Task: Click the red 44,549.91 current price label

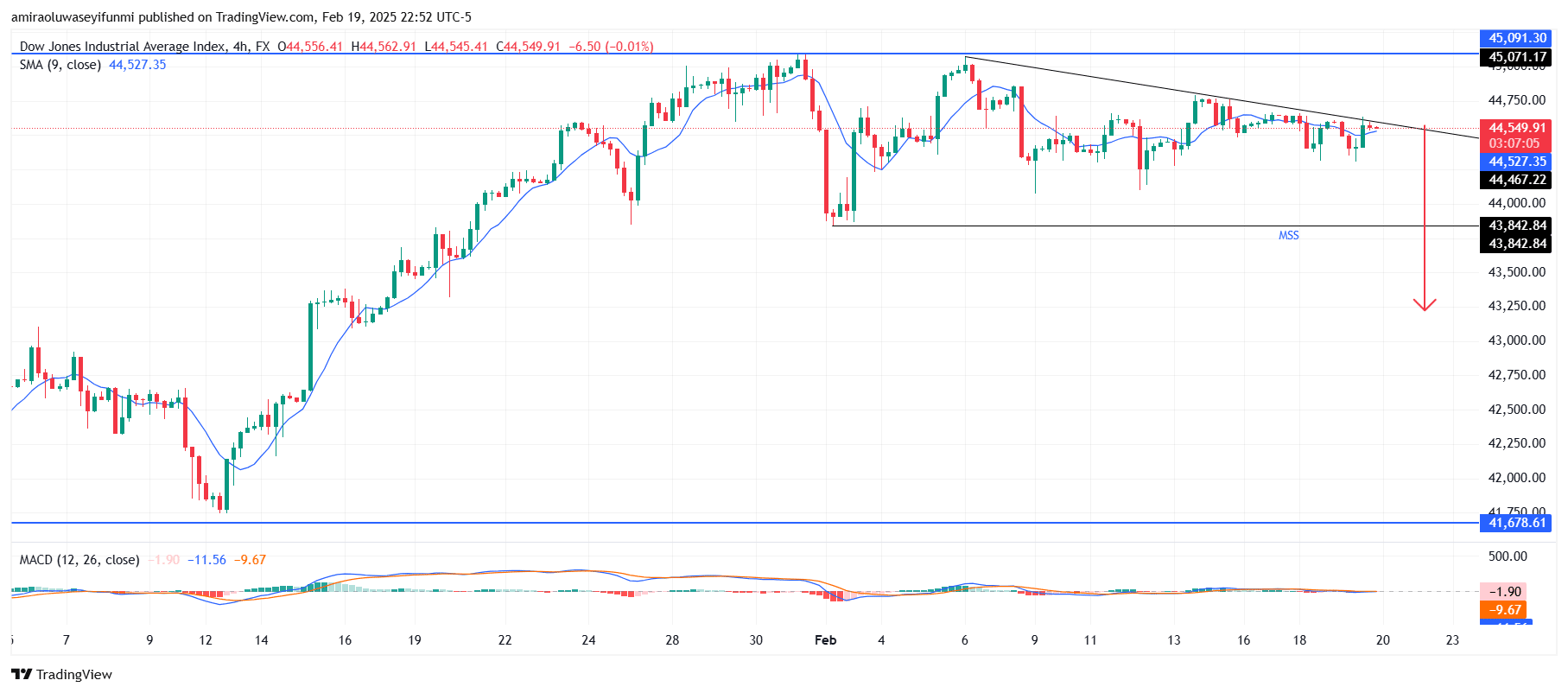Action: (1517, 128)
